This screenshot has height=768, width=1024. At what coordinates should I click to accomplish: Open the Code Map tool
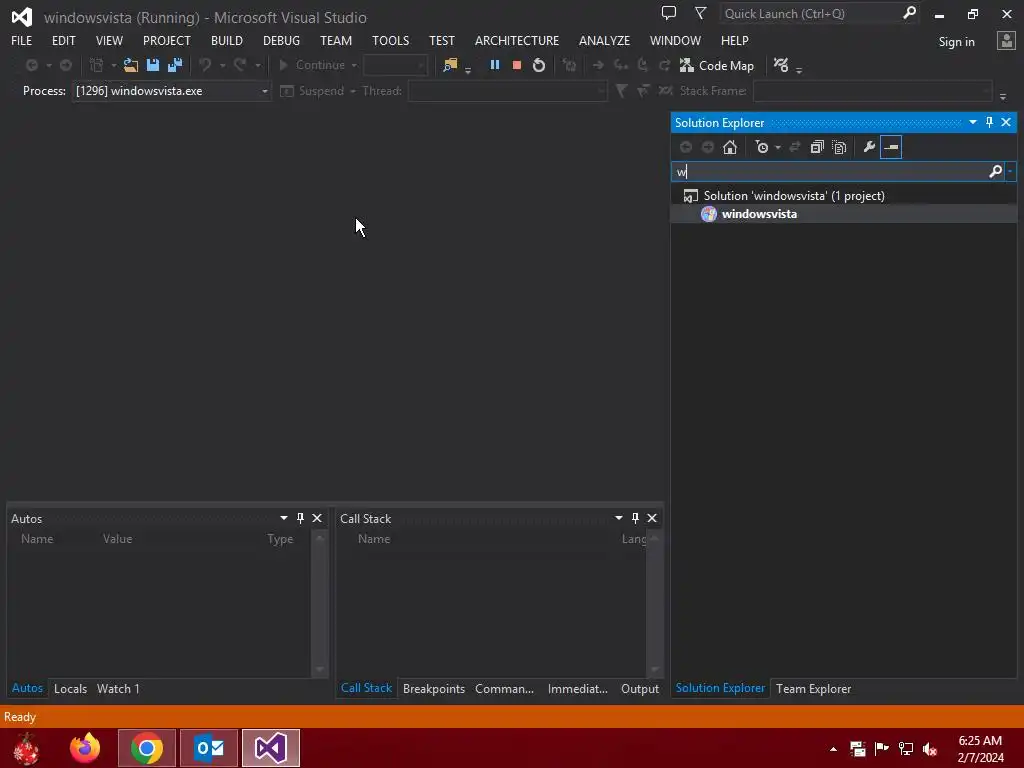tap(716, 65)
